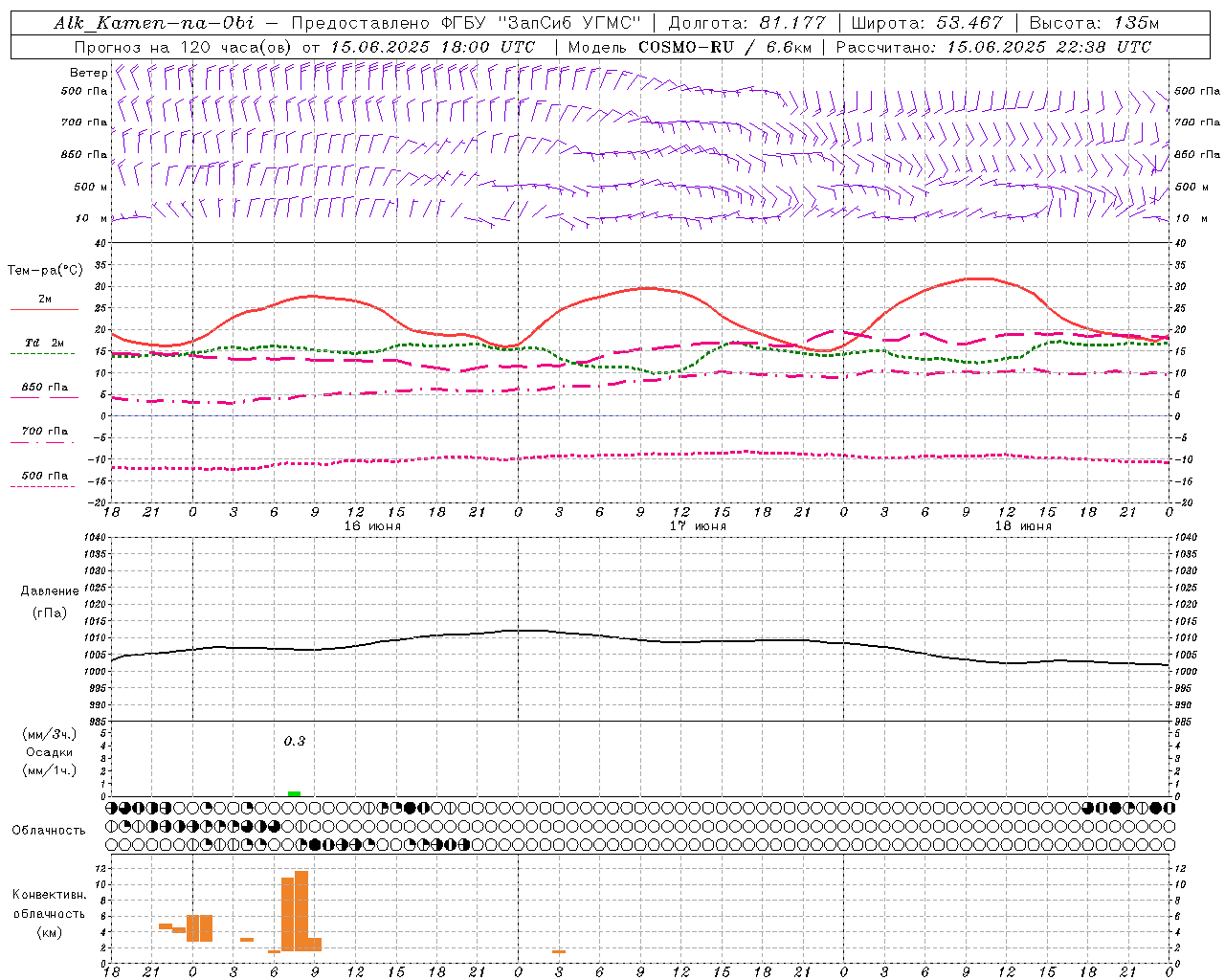Select the 700 гПа temperature legend entry

pyautogui.click(x=45, y=434)
